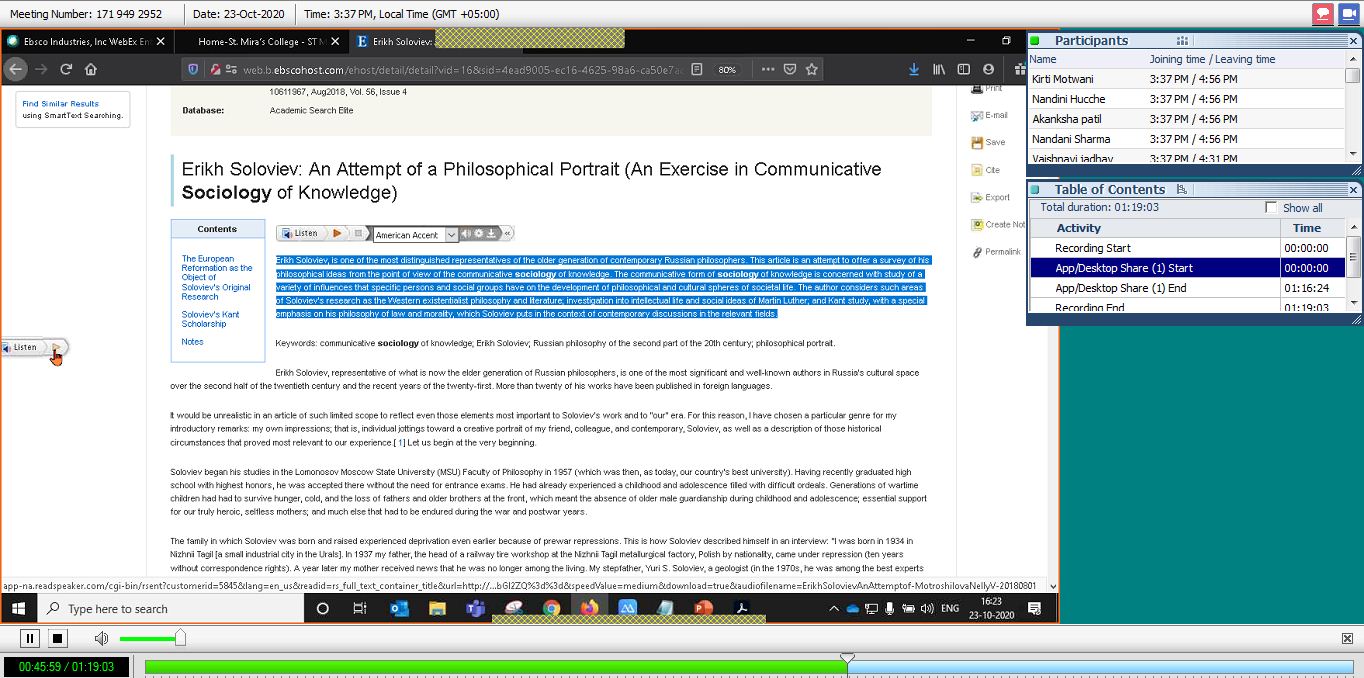Image resolution: width=1364 pixels, height=678 pixels.
Task: Click the Soloviev's Kant Scholarship contents link
Action: [212, 318]
